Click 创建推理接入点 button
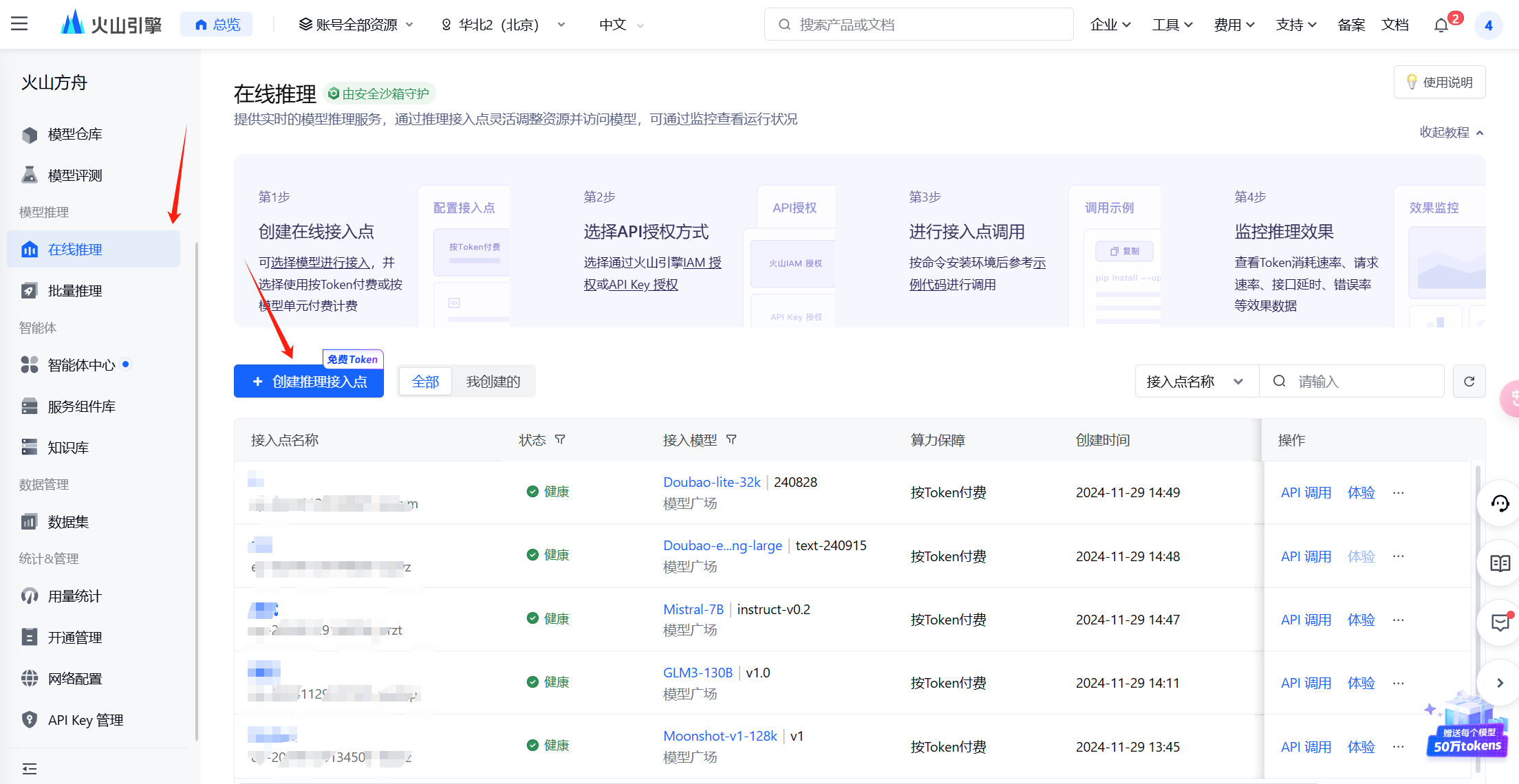 click(x=309, y=382)
